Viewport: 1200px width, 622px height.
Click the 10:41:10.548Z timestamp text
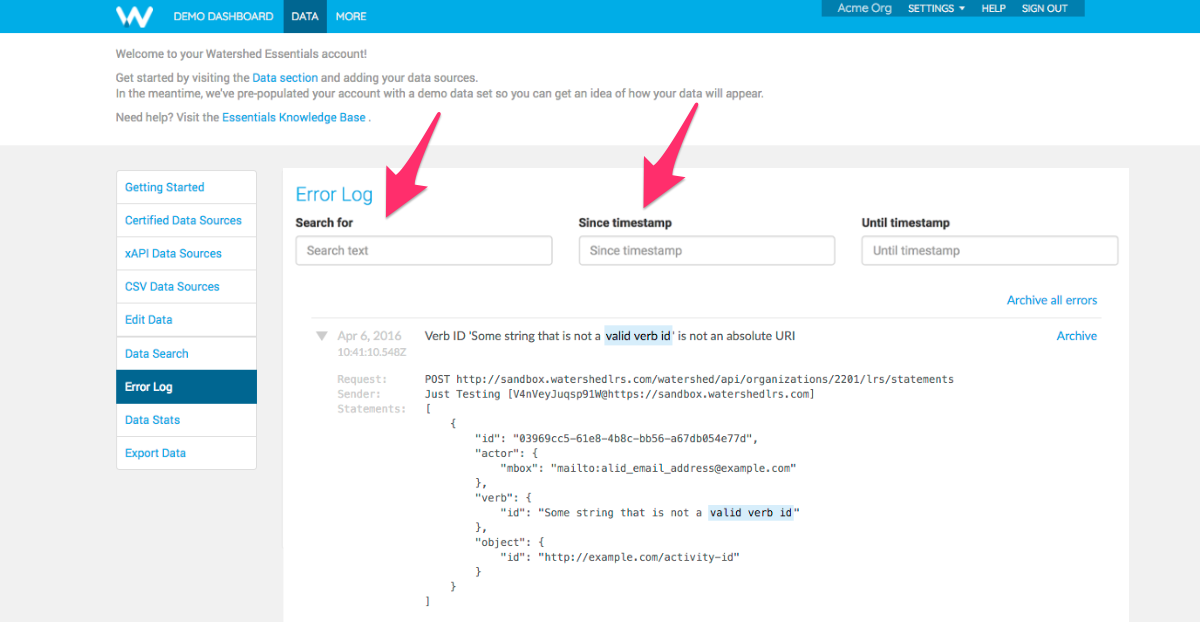pyautogui.click(x=372, y=352)
